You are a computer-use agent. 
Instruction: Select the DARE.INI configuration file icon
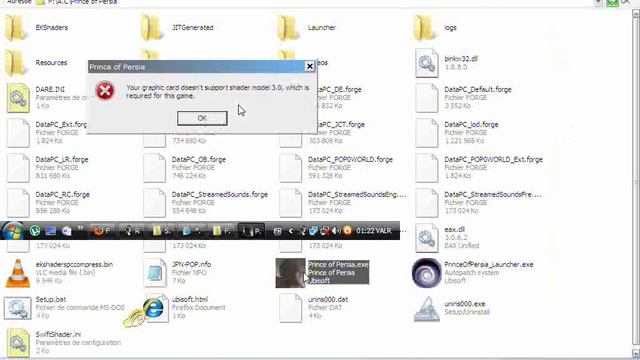tap(18, 98)
